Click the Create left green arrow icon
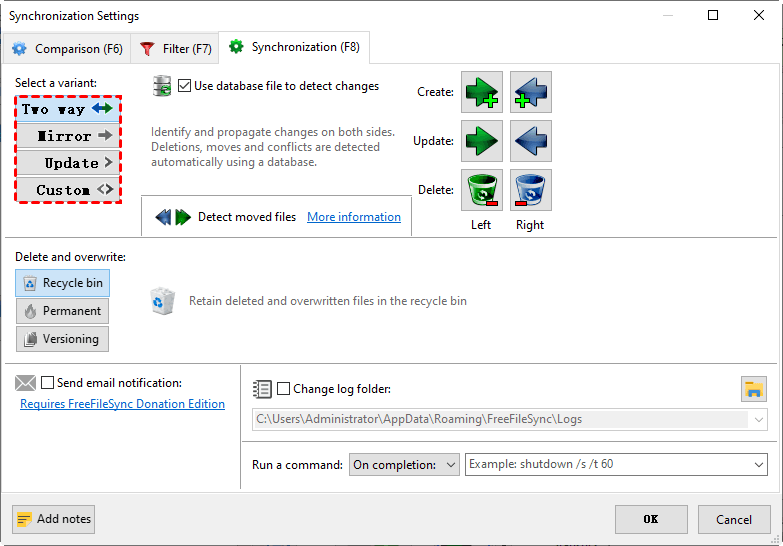This screenshot has height=546, width=783. pyautogui.click(x=481, y=92)
